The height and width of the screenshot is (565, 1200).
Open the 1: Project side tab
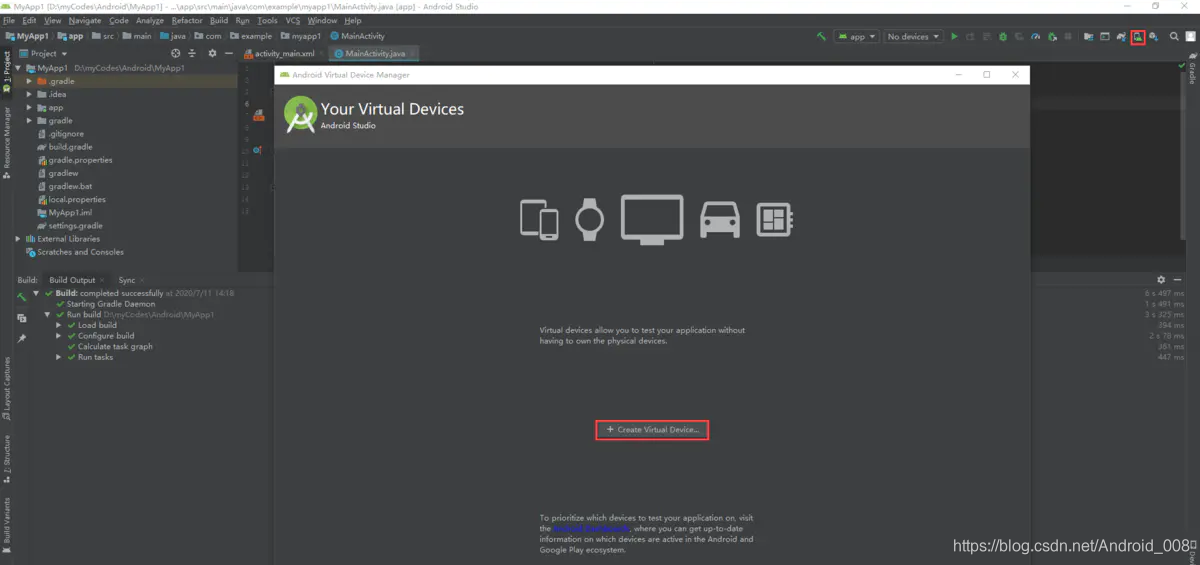point(7,72)
